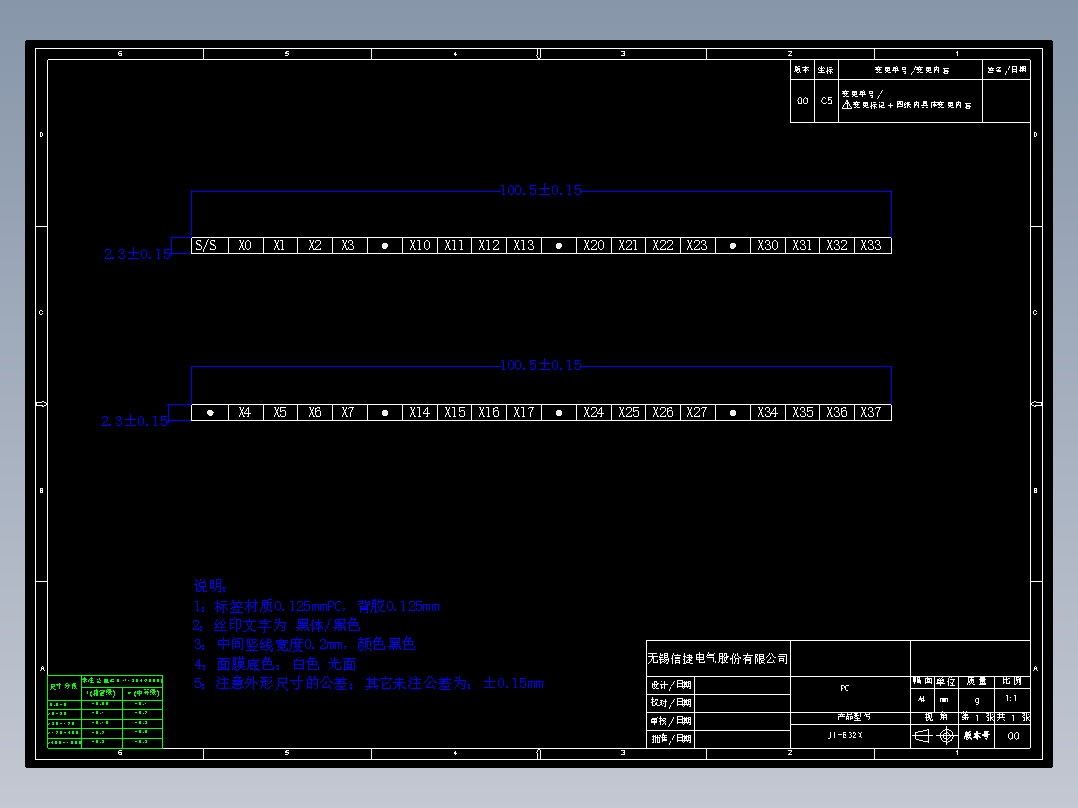The width and height of the screenshot is (1078, 808).
Task: Select the C5 coordinate in revision table
Action: pos(826,101)
